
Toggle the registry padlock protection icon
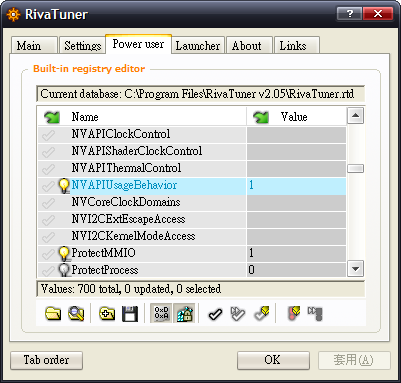184,313
